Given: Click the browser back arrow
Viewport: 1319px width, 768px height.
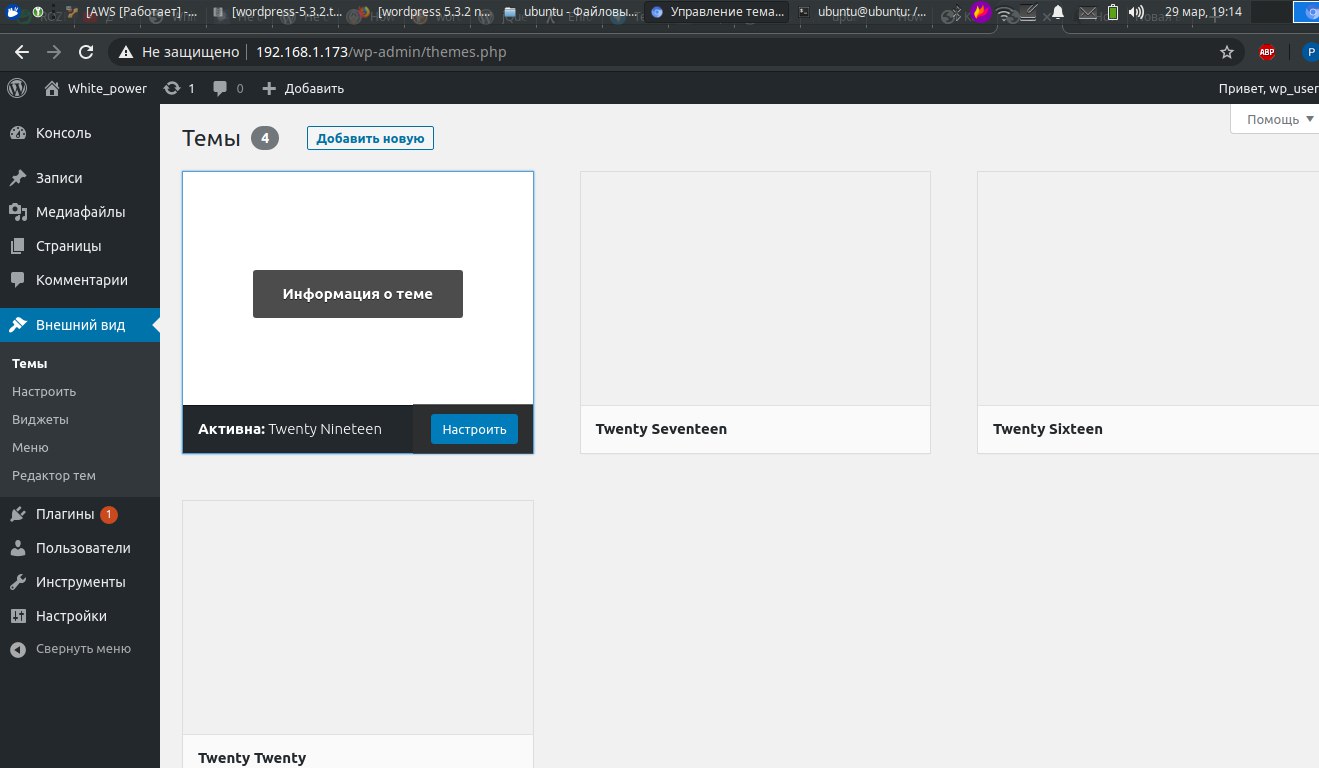Looking at the screenshot, I should [22, 52].
